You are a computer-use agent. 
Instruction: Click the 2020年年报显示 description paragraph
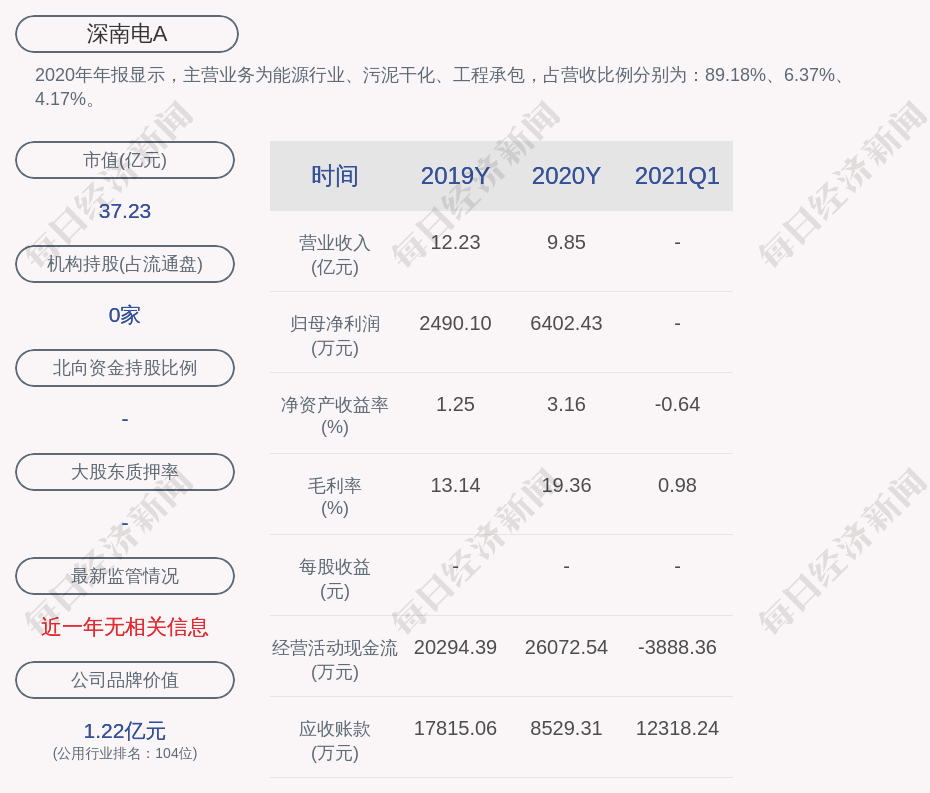[x=440, y=87]
